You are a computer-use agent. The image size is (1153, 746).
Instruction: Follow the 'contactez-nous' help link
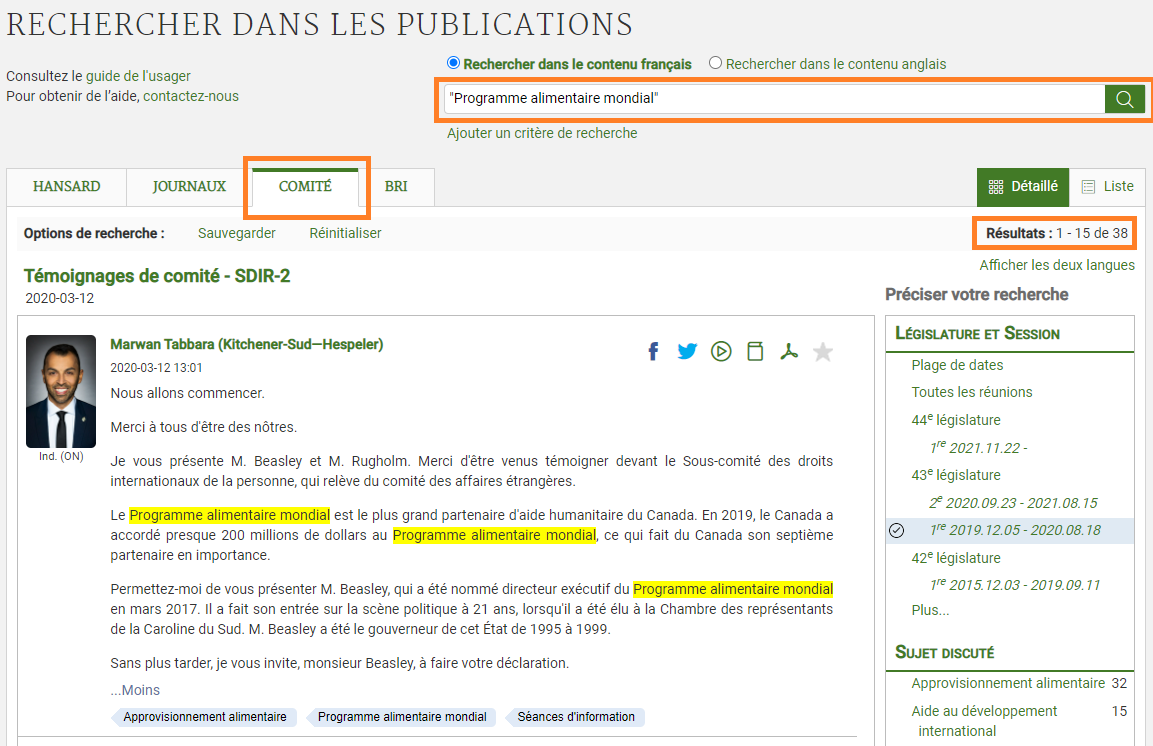[191, 96]
